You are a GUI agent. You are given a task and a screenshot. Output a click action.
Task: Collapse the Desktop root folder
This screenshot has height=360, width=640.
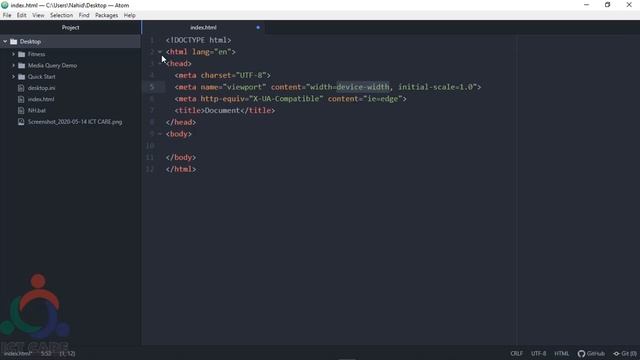coord(5,42)
